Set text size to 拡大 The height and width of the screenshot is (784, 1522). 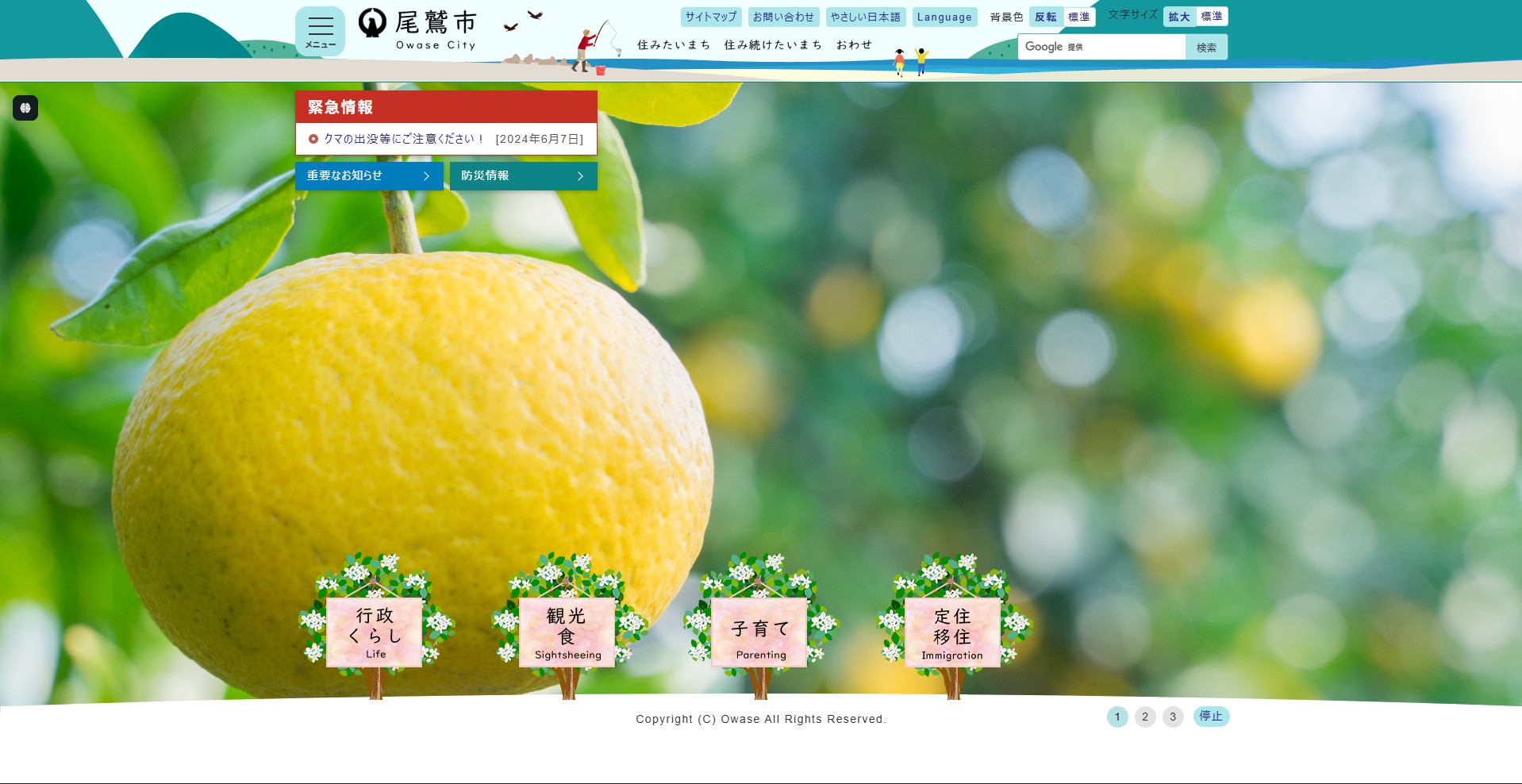[x=1179, y=17]
